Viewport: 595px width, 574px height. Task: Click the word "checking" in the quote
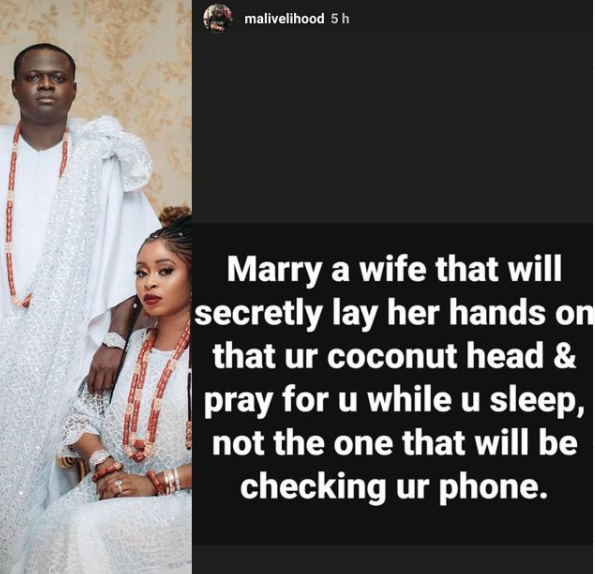[312, 487]
